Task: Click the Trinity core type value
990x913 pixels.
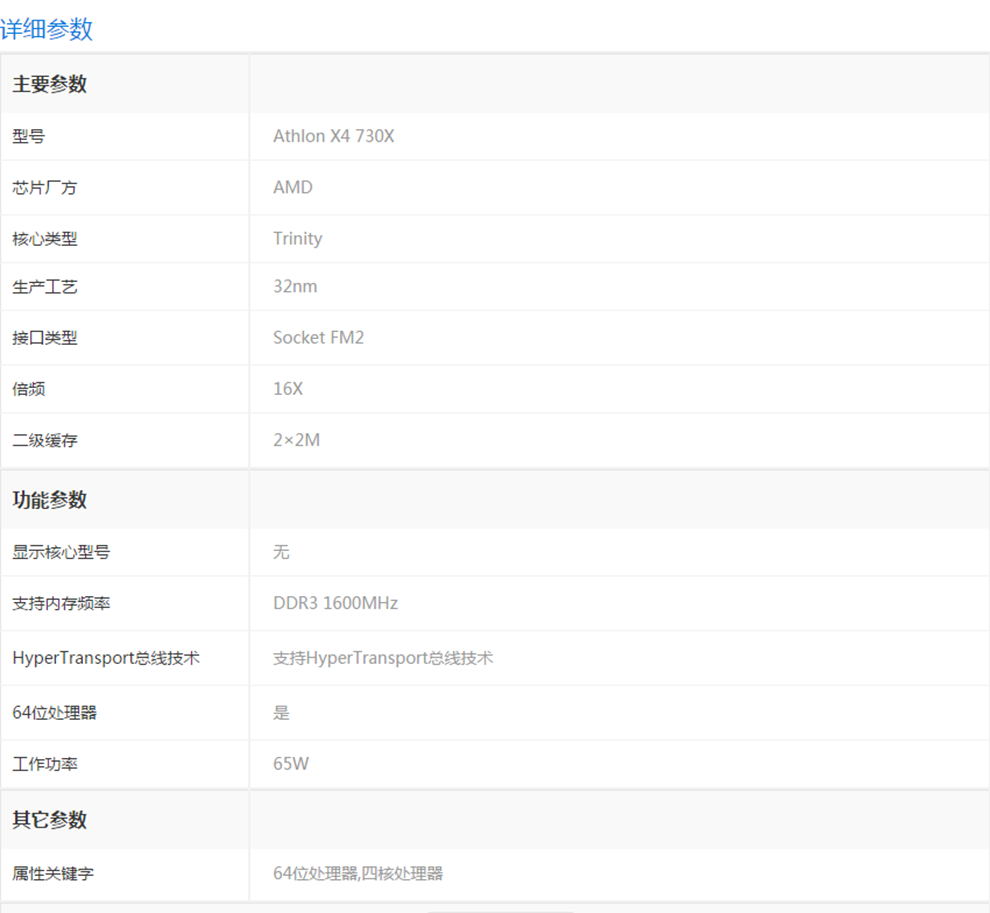Action: click(297, 238)
